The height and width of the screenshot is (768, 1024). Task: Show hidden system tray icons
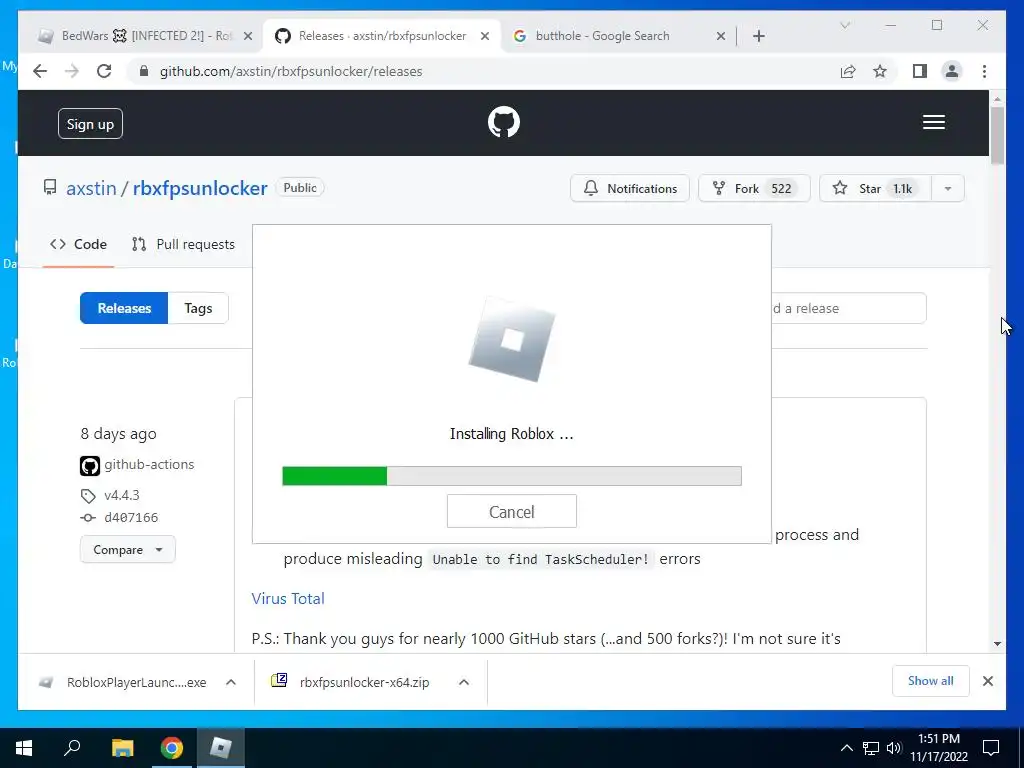tap(846, 748)
